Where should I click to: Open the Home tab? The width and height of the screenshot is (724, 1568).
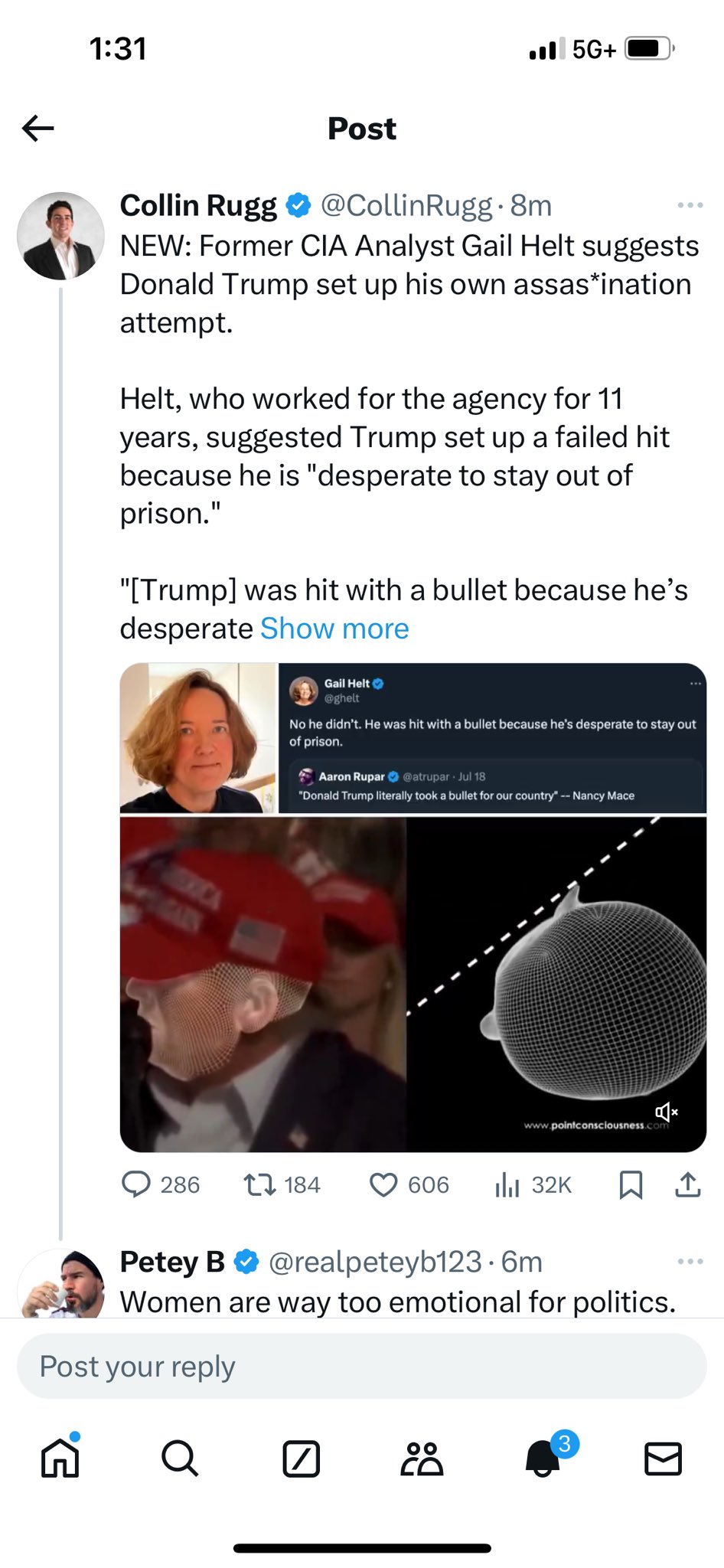pyautogui.click(x=60, y=1458)
